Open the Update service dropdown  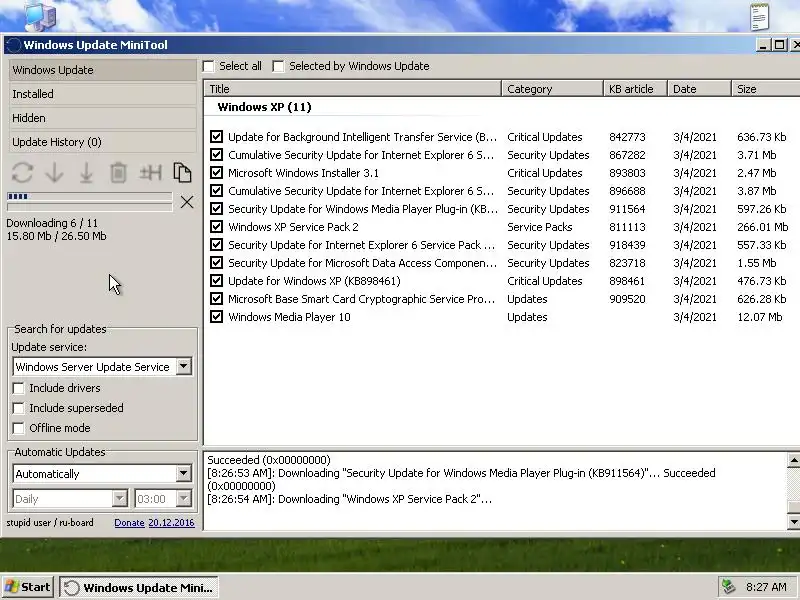click(184, 366)
